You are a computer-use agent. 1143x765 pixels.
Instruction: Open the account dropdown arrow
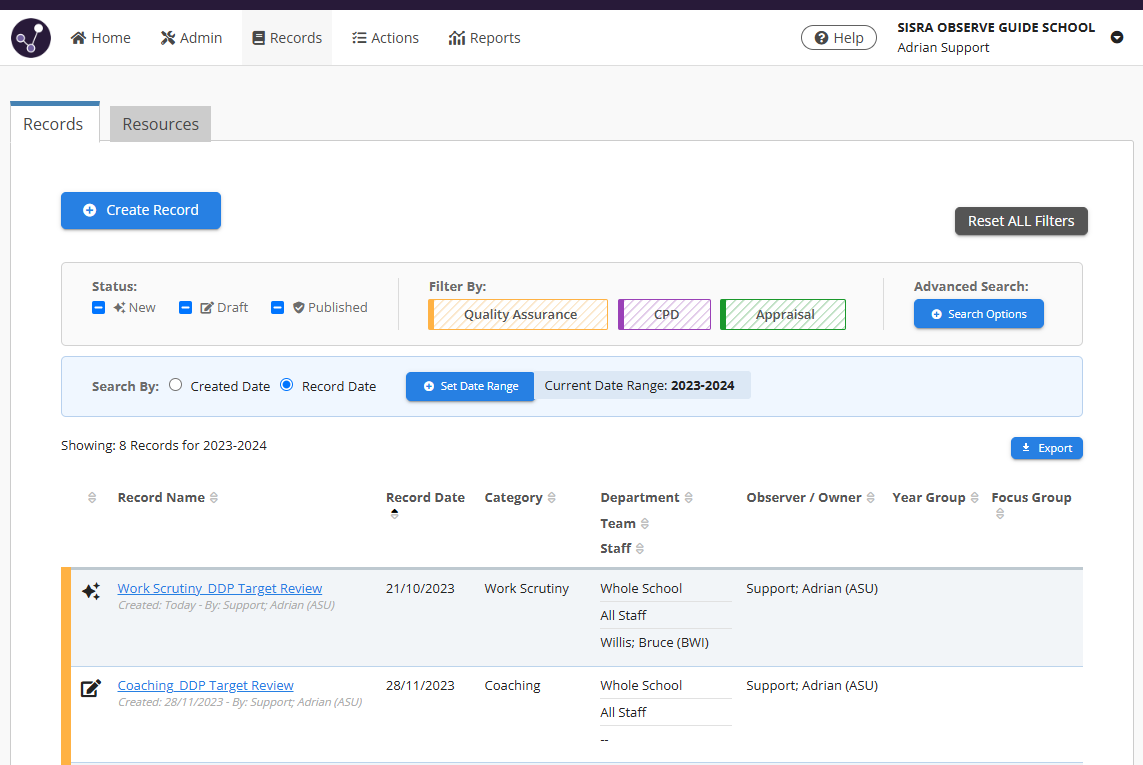click(x=1117, y=38)
